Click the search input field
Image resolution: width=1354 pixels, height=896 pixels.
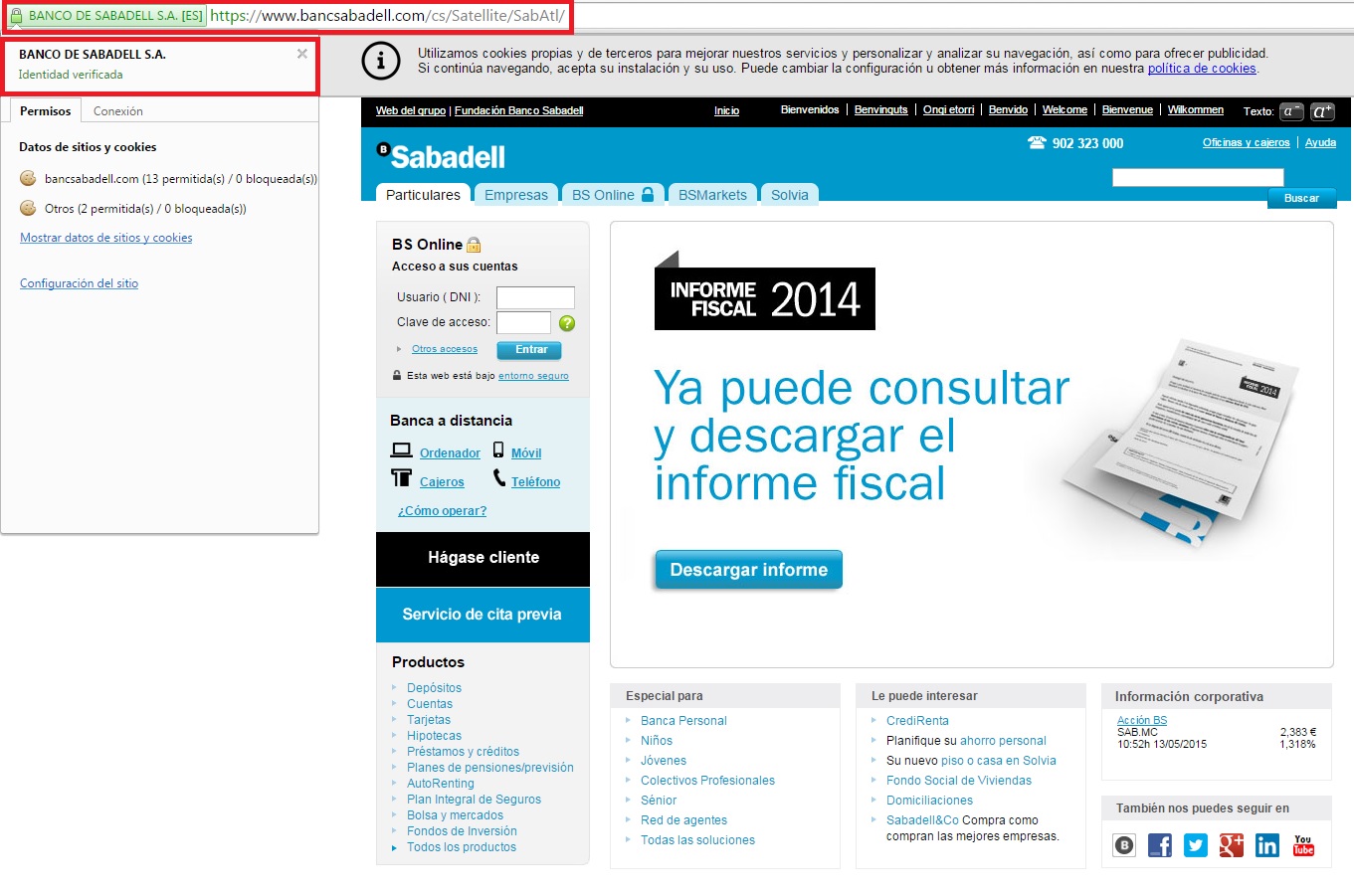[x=1198, y=177]
